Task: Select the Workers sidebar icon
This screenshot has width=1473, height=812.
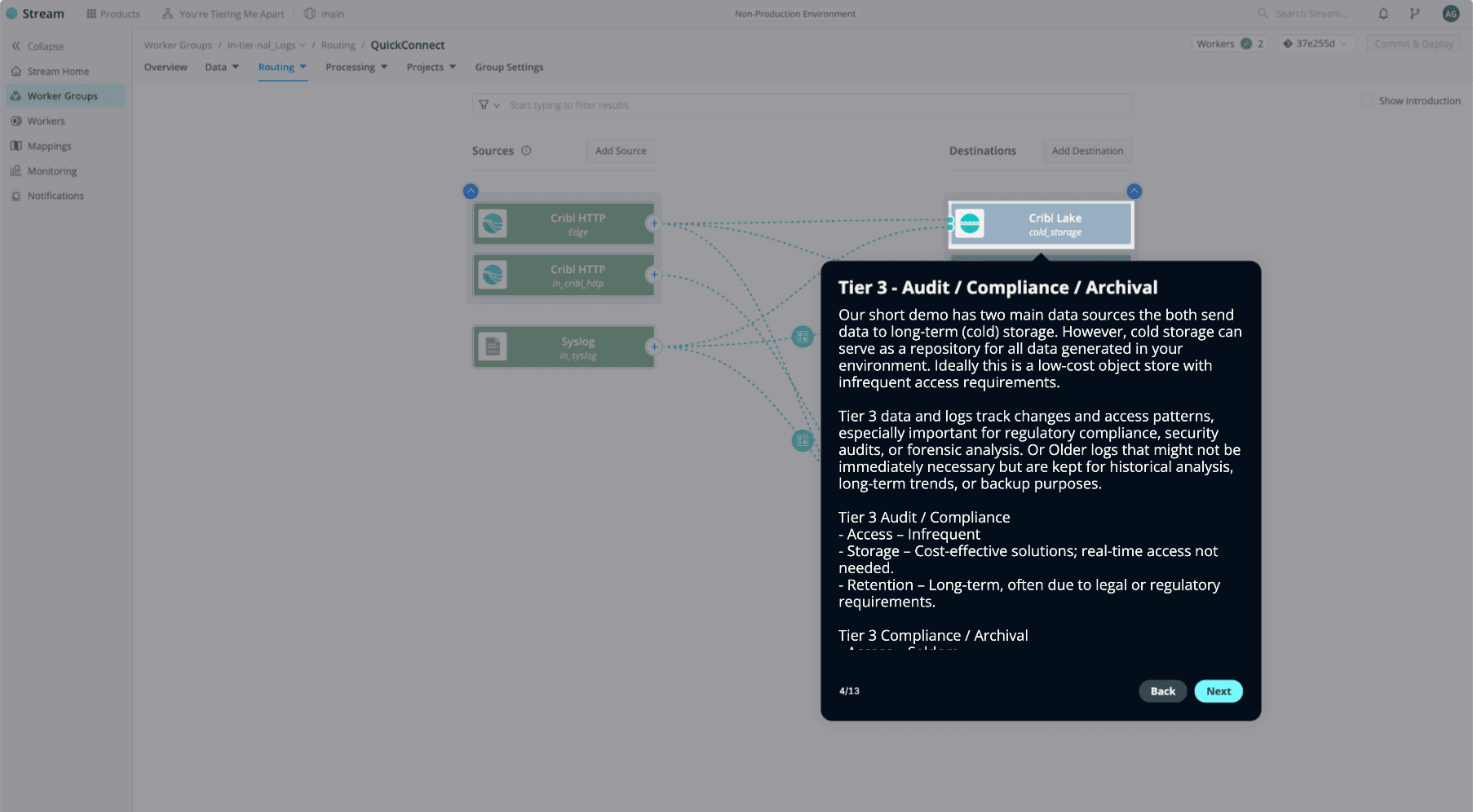Action: click(x=16, y=121)
